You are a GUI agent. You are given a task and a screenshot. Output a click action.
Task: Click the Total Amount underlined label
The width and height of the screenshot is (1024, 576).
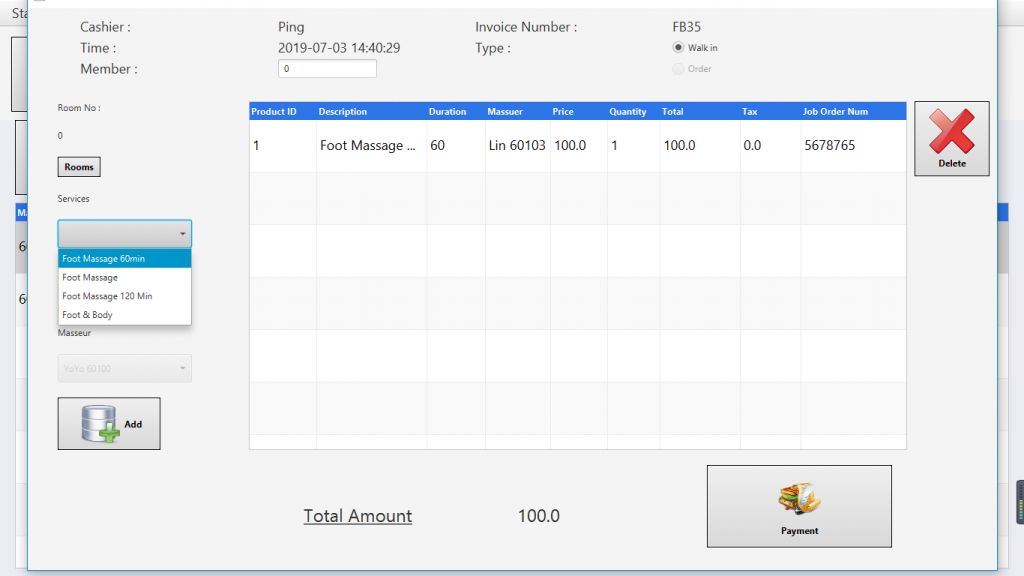tap(358, 516)
